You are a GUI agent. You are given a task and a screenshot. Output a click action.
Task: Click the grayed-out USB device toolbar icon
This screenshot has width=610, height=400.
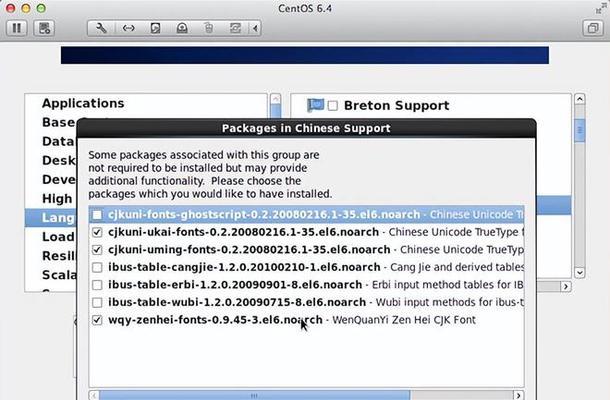tap(209, 28)
